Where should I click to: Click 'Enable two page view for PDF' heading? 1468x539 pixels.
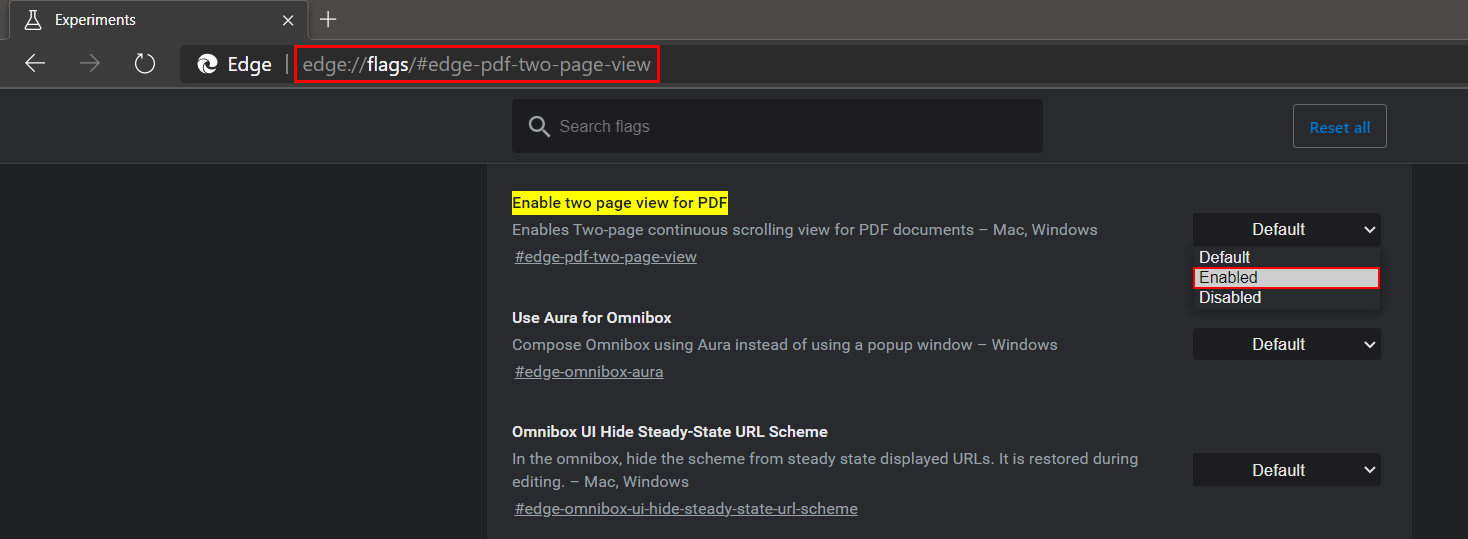(620, 203)
